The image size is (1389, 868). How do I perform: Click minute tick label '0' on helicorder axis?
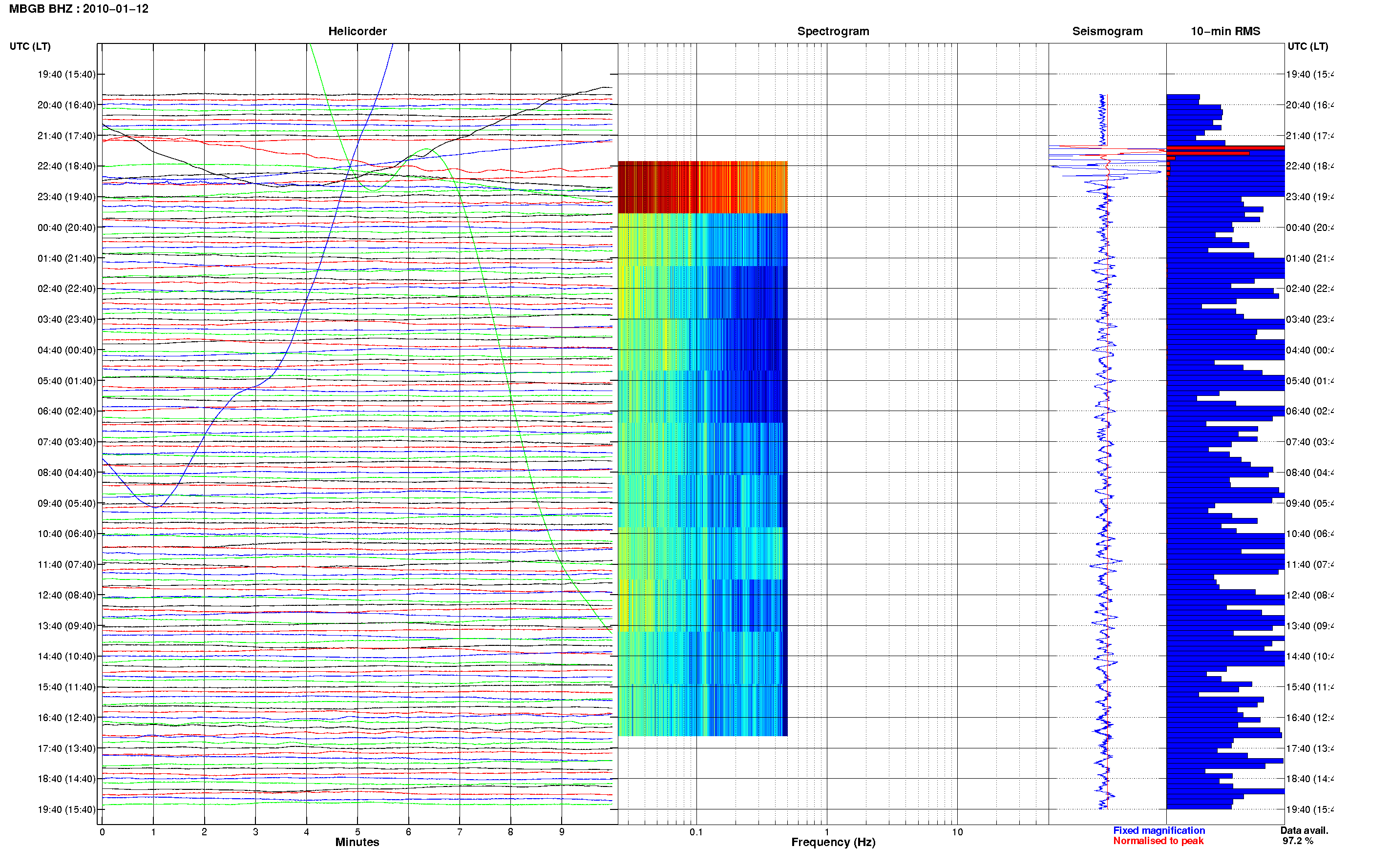(102, 832)
